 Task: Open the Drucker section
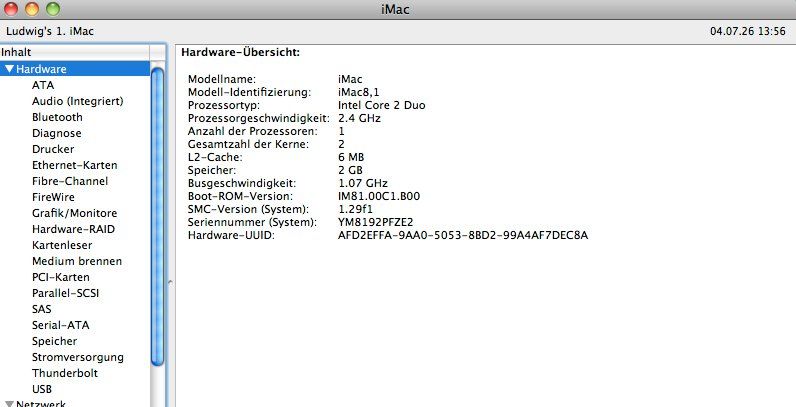pyautogui.click(x=53, y=149)
